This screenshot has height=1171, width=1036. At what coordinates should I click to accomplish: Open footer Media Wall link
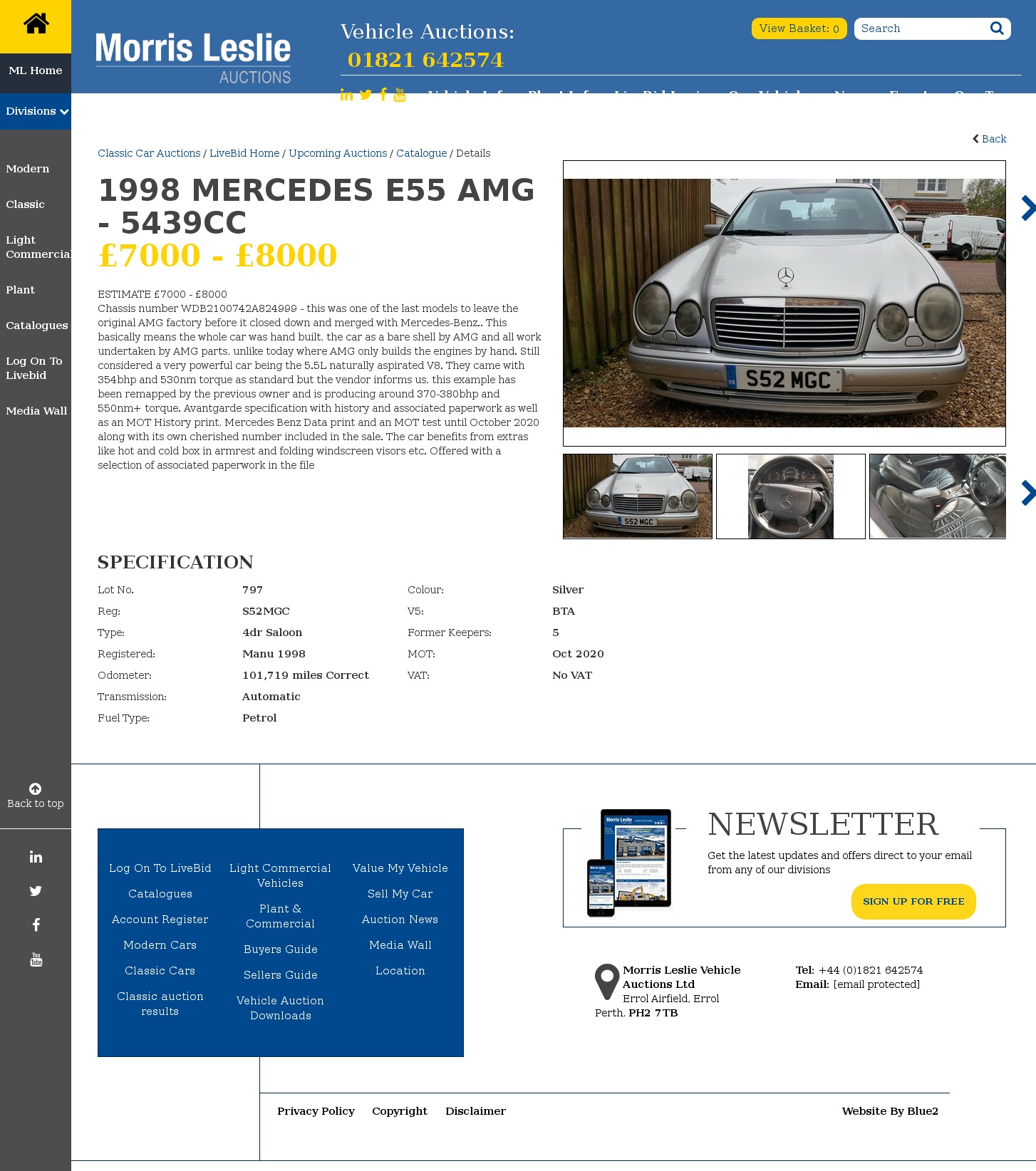[x=400, y=945]
